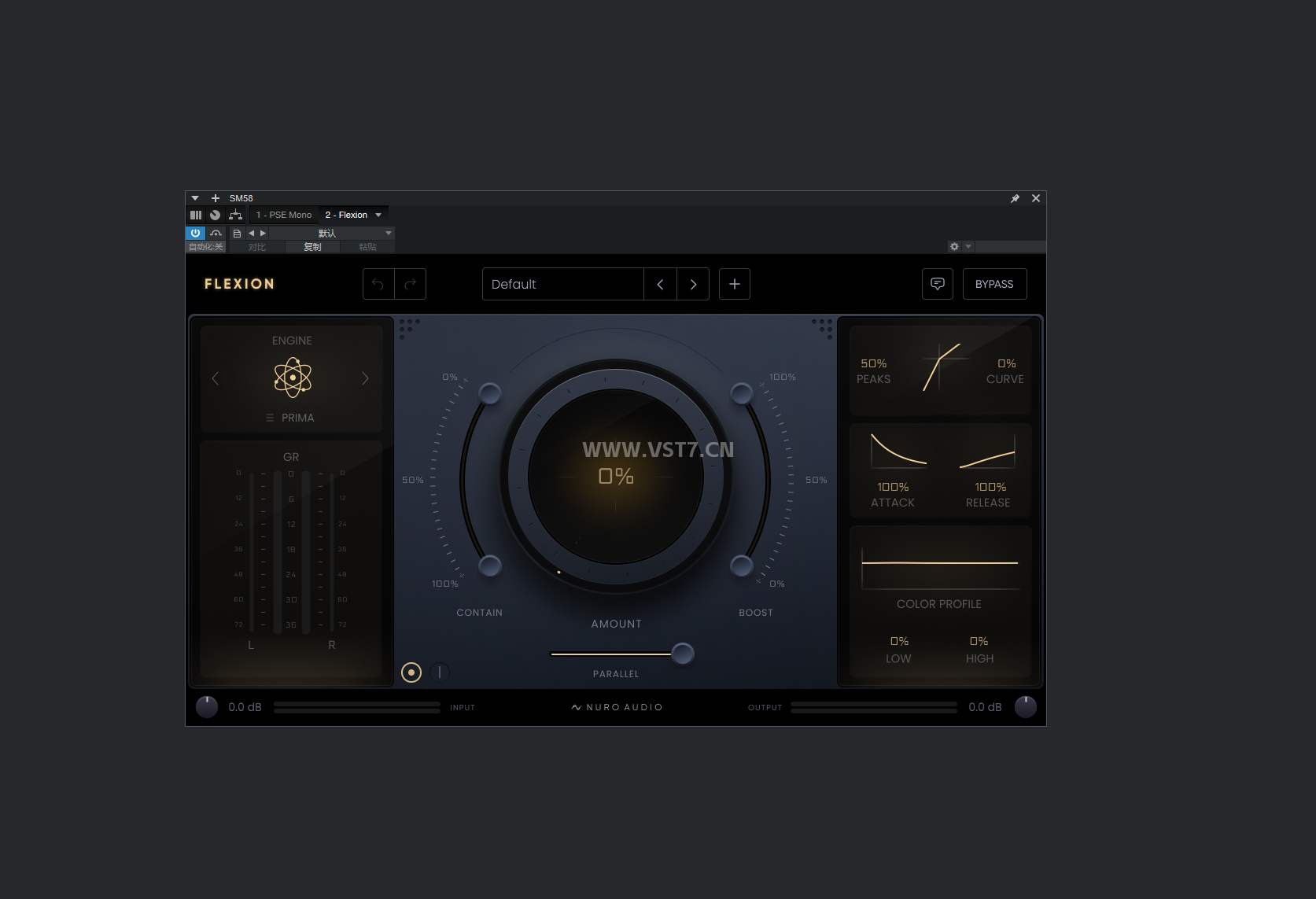Screen dimensions: 1316x899
Task: Click the atom engine icon
Action: [293, 378]
